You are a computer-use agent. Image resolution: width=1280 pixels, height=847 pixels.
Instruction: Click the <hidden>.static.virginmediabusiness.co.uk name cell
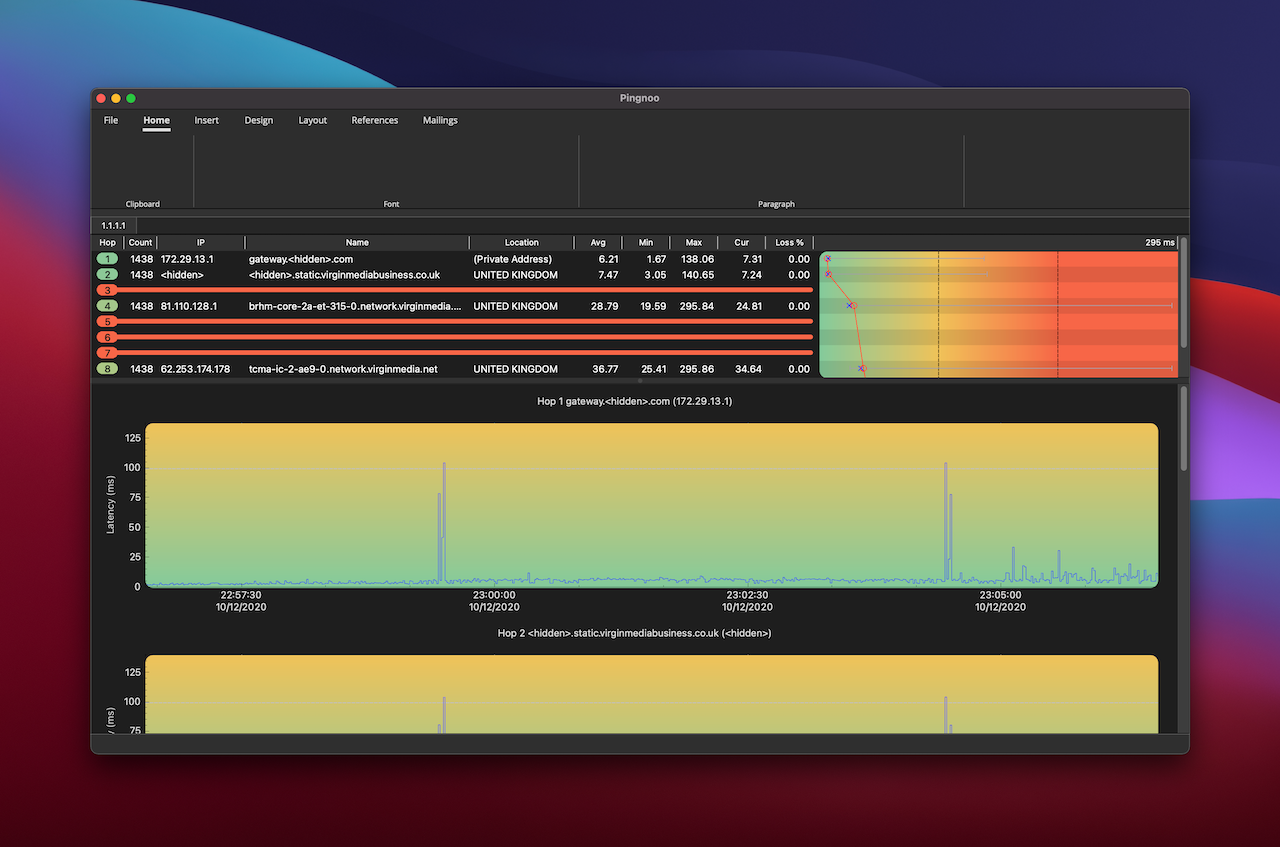[x=345, y=275]
